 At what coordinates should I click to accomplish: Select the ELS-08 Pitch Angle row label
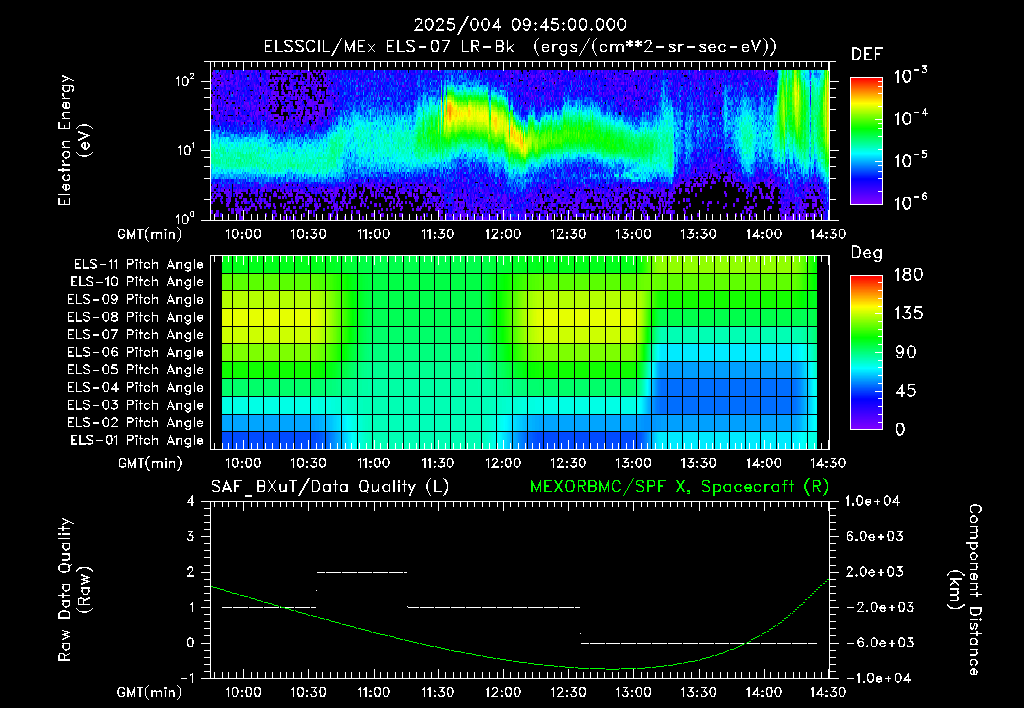[x=135, y=317]
